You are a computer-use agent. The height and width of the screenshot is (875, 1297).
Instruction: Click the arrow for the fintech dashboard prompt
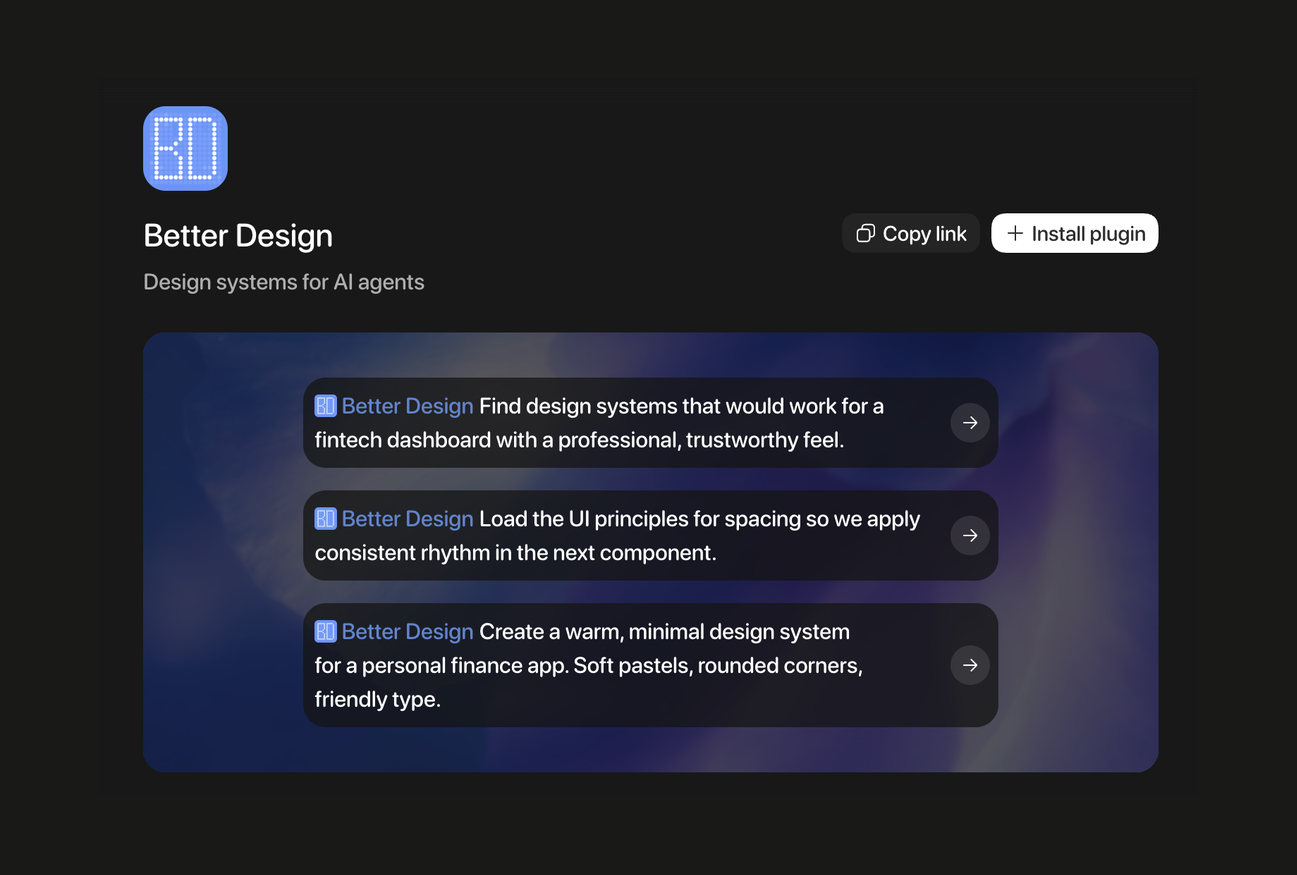[970, 423]
